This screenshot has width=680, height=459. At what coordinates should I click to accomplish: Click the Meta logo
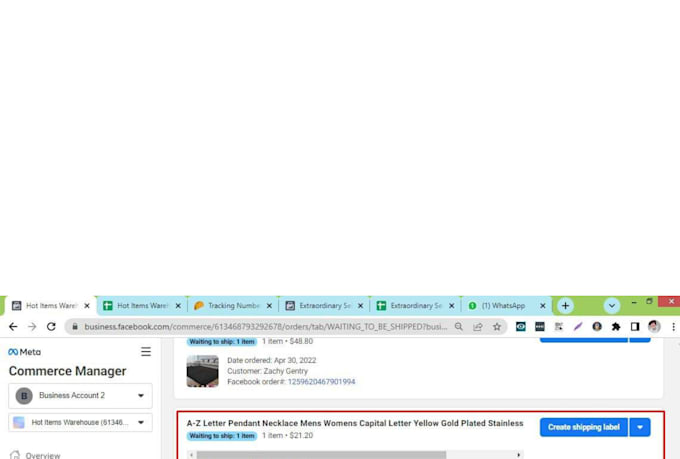(24, 352)
